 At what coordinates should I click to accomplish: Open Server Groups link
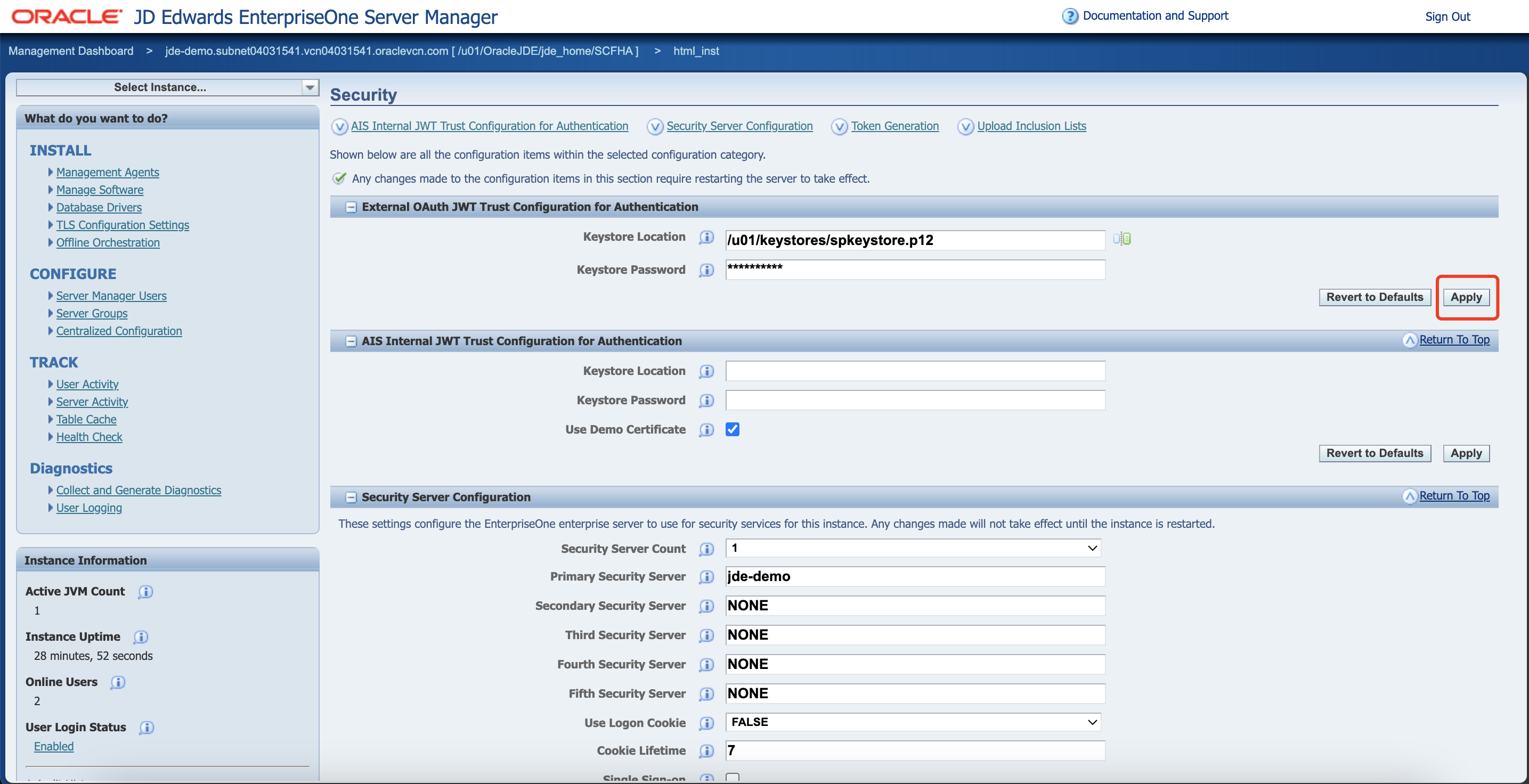pyautogui.click(x=92, y=313)
